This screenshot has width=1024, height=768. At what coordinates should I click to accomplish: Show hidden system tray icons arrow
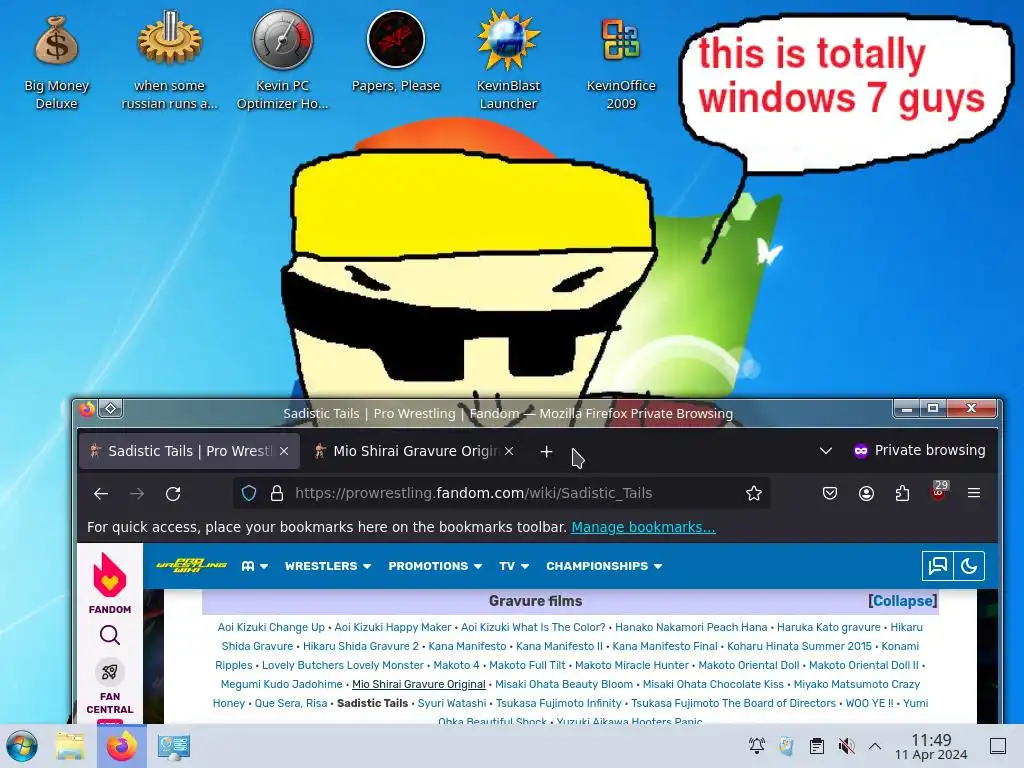[875, 746]
